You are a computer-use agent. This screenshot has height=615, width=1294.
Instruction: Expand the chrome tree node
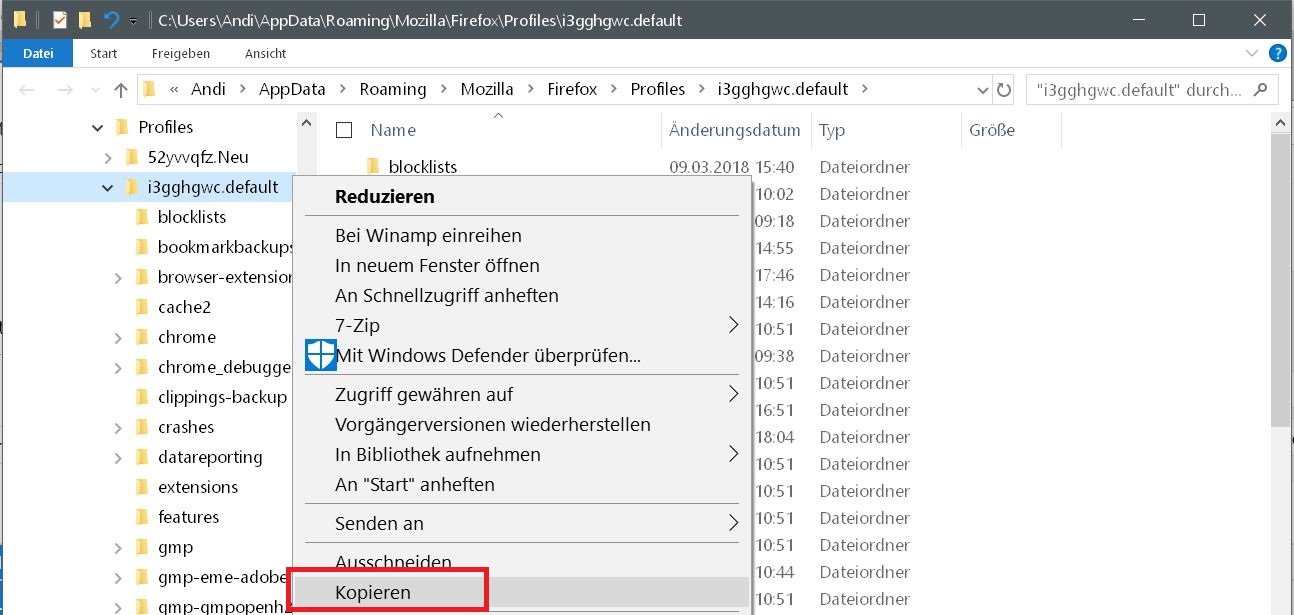117,337
